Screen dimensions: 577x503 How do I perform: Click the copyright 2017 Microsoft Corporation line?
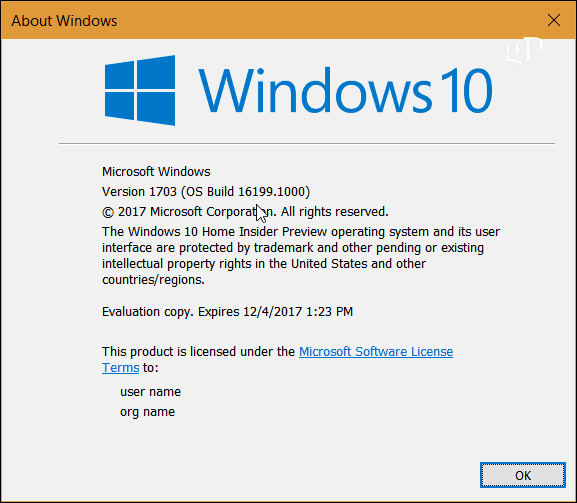(245, 212)
